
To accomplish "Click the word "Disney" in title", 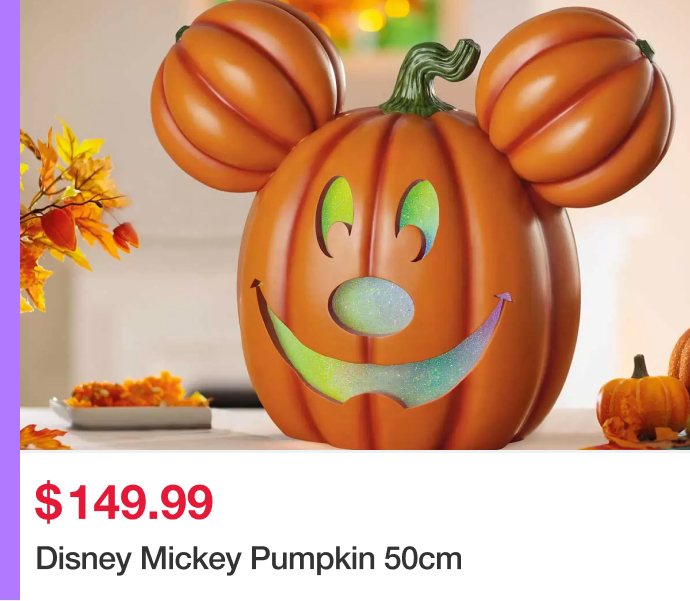I will point(83,559).
